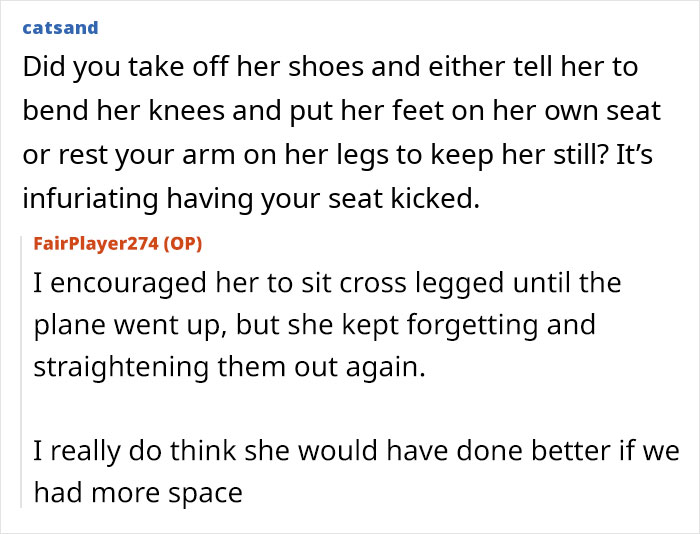Screen dimensions: 700x534
Task: Click the word "encouraged" in OP's reply
Action: click(x=129, y=284)
